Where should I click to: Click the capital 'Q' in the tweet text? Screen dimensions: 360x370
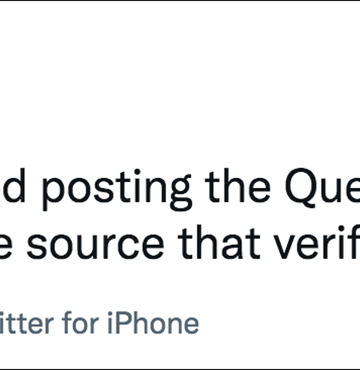(x=301, y=187)
